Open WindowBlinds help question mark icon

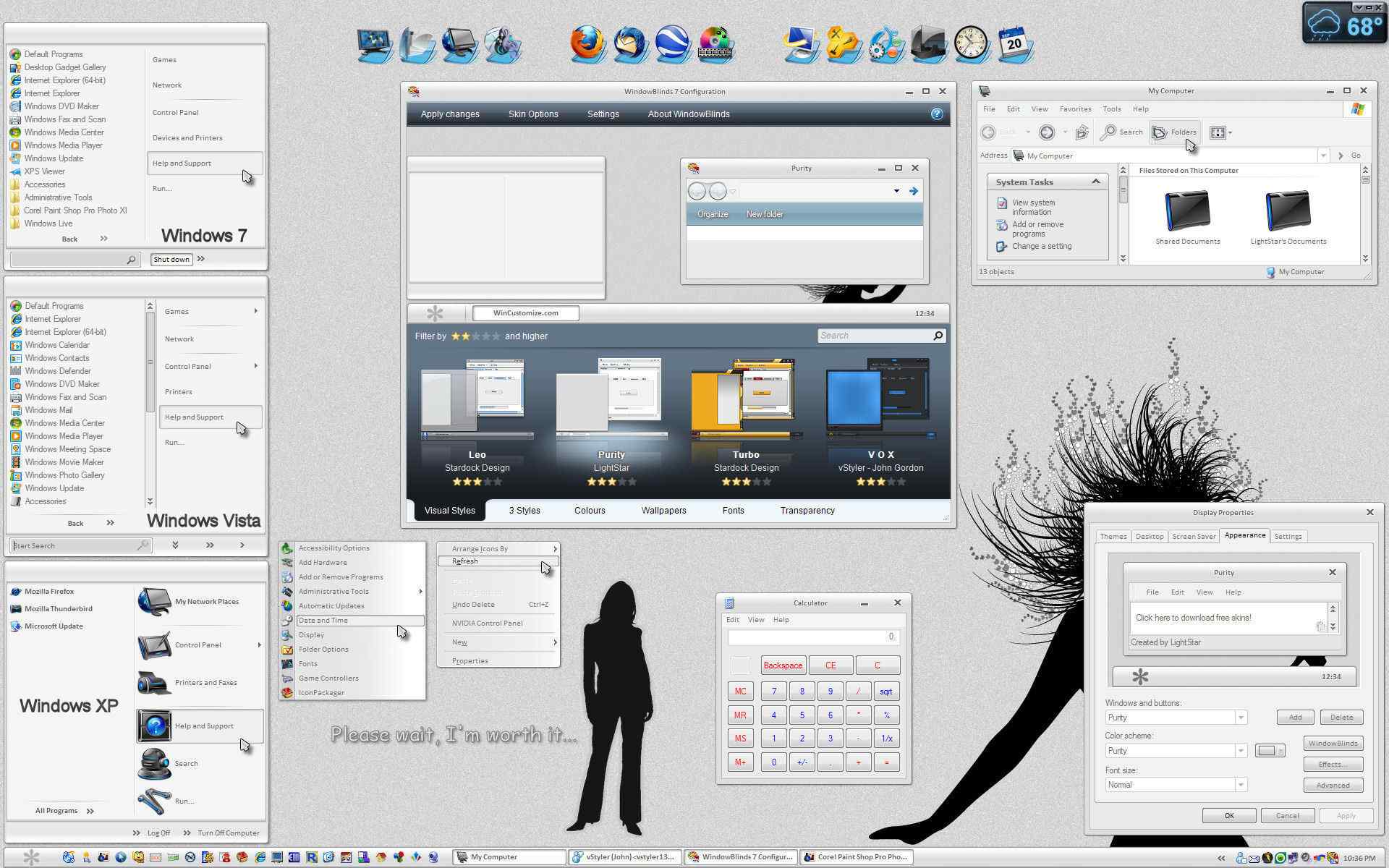(x=937, y=114)
